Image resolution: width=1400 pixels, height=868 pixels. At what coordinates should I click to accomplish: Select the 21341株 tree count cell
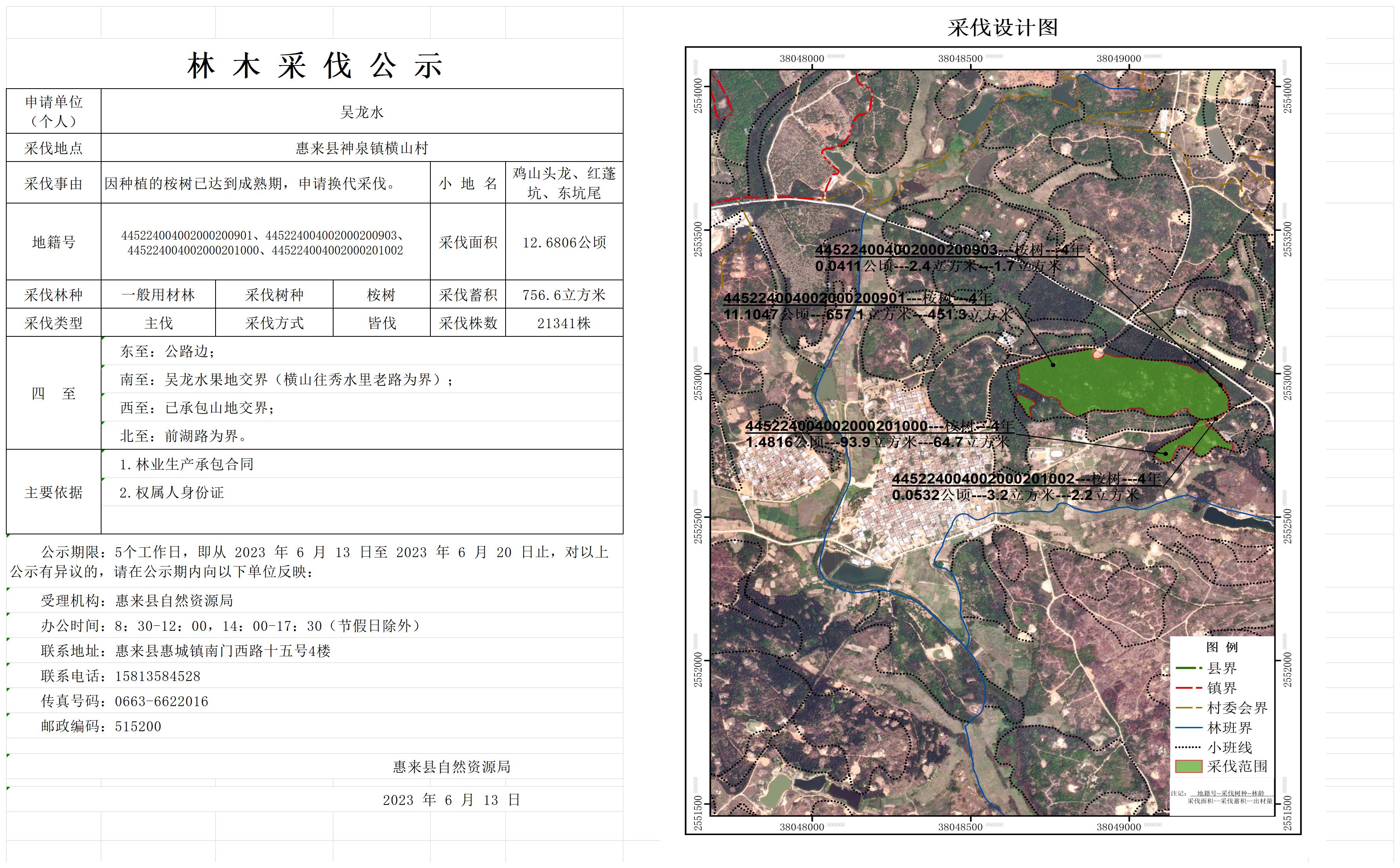click(x=564, y=323)
